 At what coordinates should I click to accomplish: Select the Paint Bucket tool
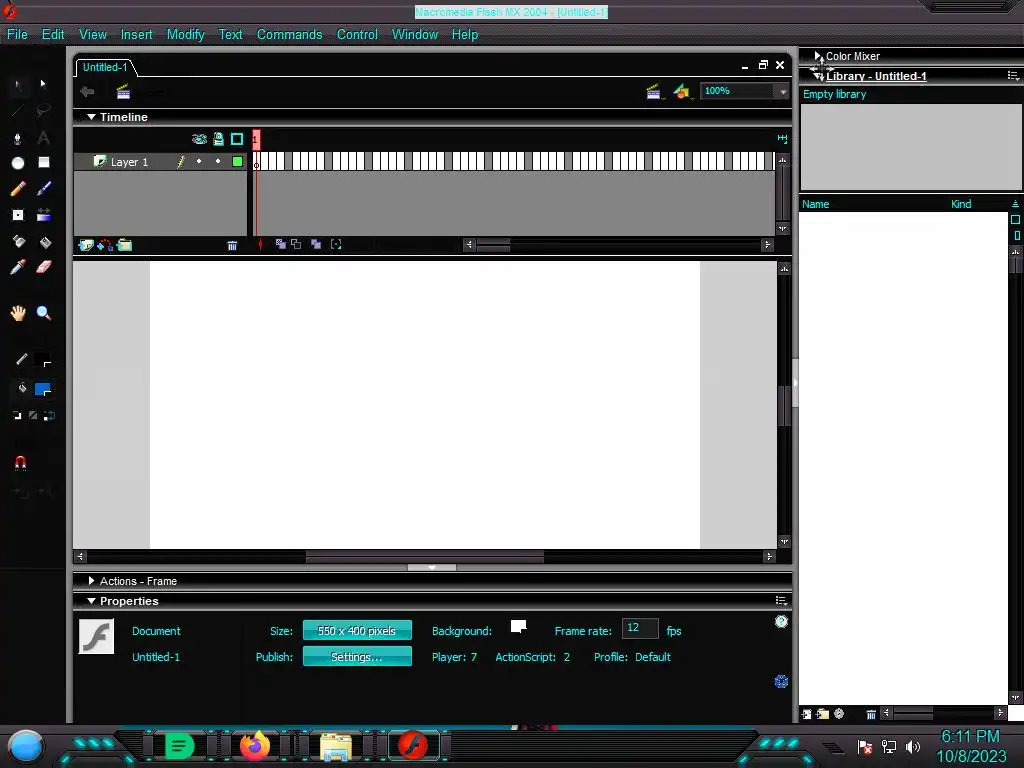tap(44, 242)
